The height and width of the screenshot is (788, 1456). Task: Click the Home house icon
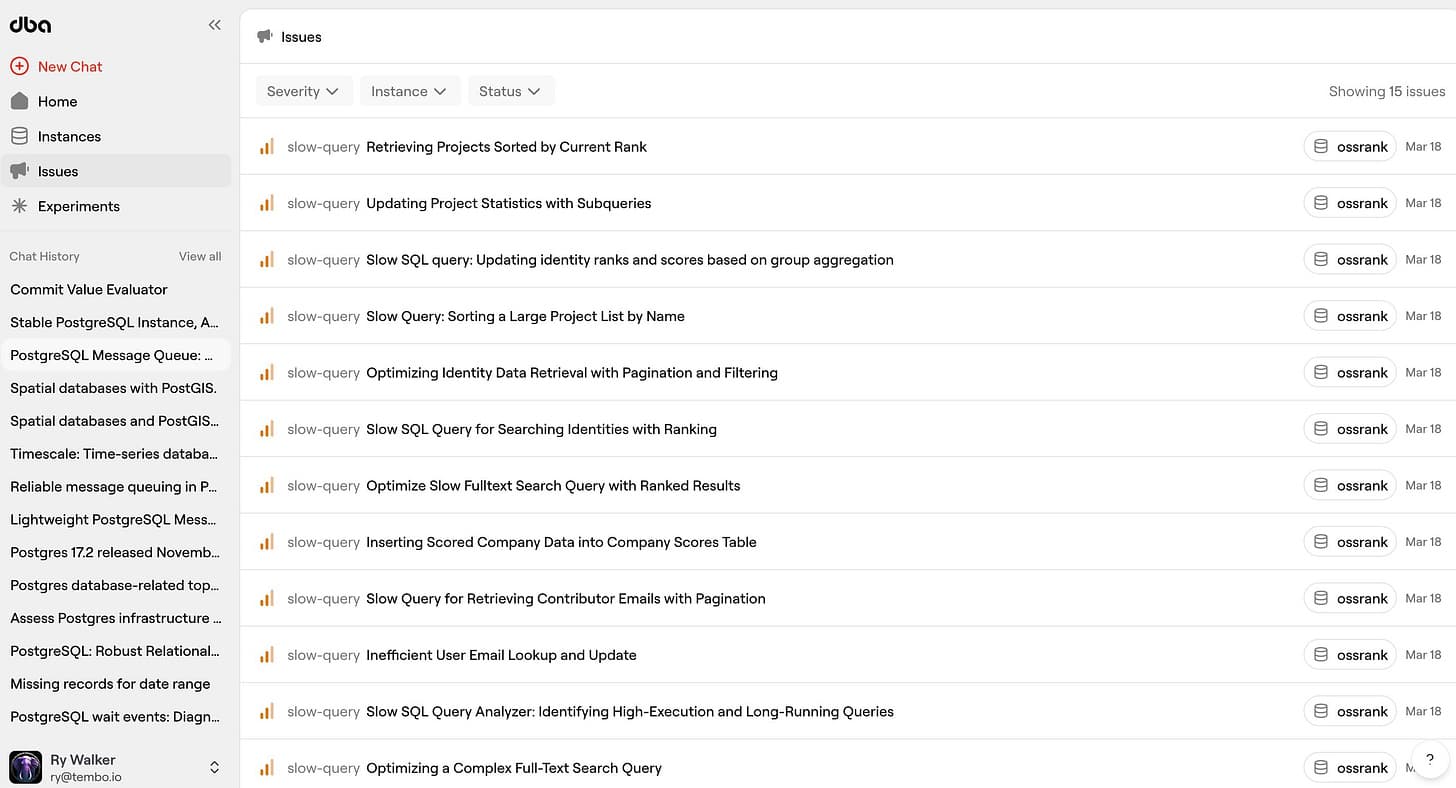click(19, 101)
